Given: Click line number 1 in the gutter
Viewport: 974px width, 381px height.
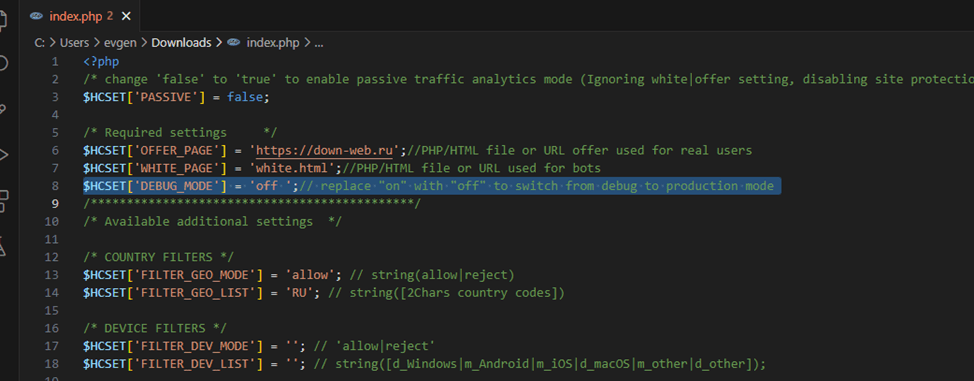Looking at the screenshot, I should (x=55, y=62).
